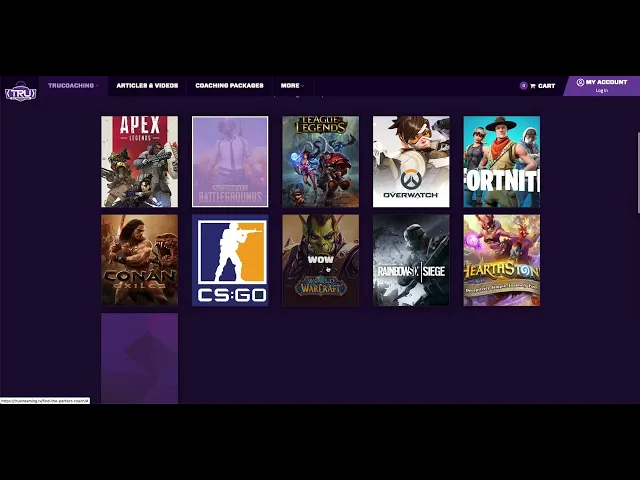
Task: Click the cart item count badge
Action: pyautogui.click(x=523, y=86)
